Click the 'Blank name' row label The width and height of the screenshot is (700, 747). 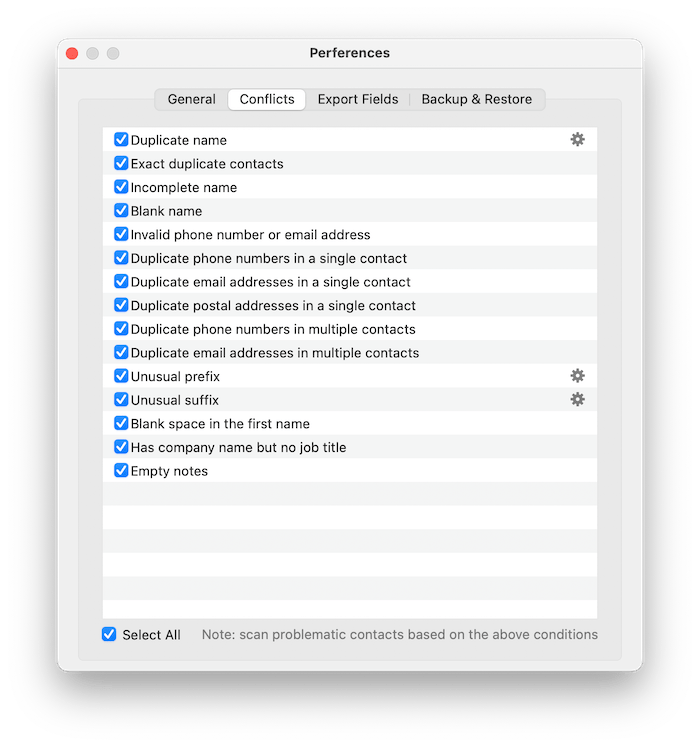[166, 211]
